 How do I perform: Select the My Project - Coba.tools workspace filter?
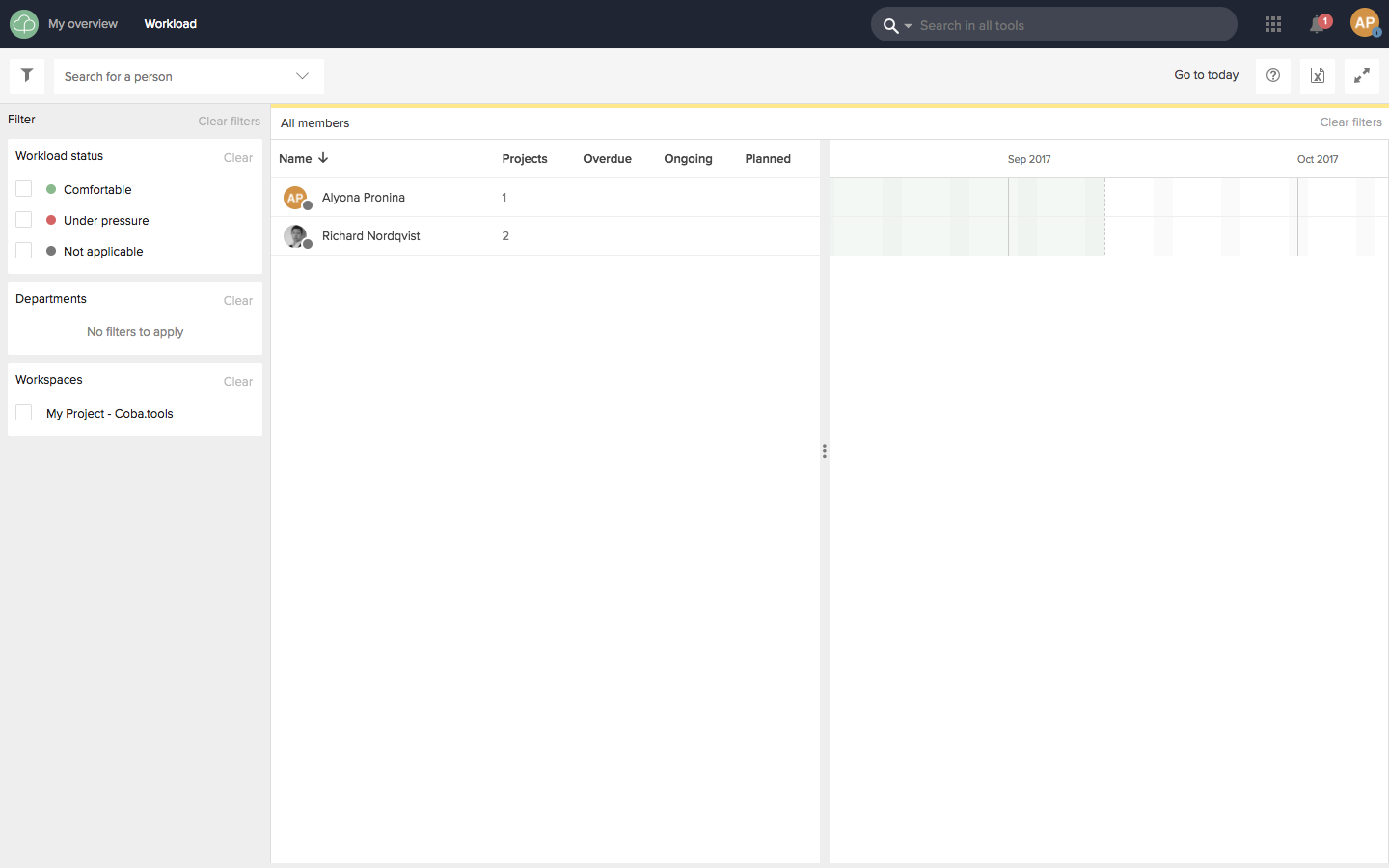23,413
